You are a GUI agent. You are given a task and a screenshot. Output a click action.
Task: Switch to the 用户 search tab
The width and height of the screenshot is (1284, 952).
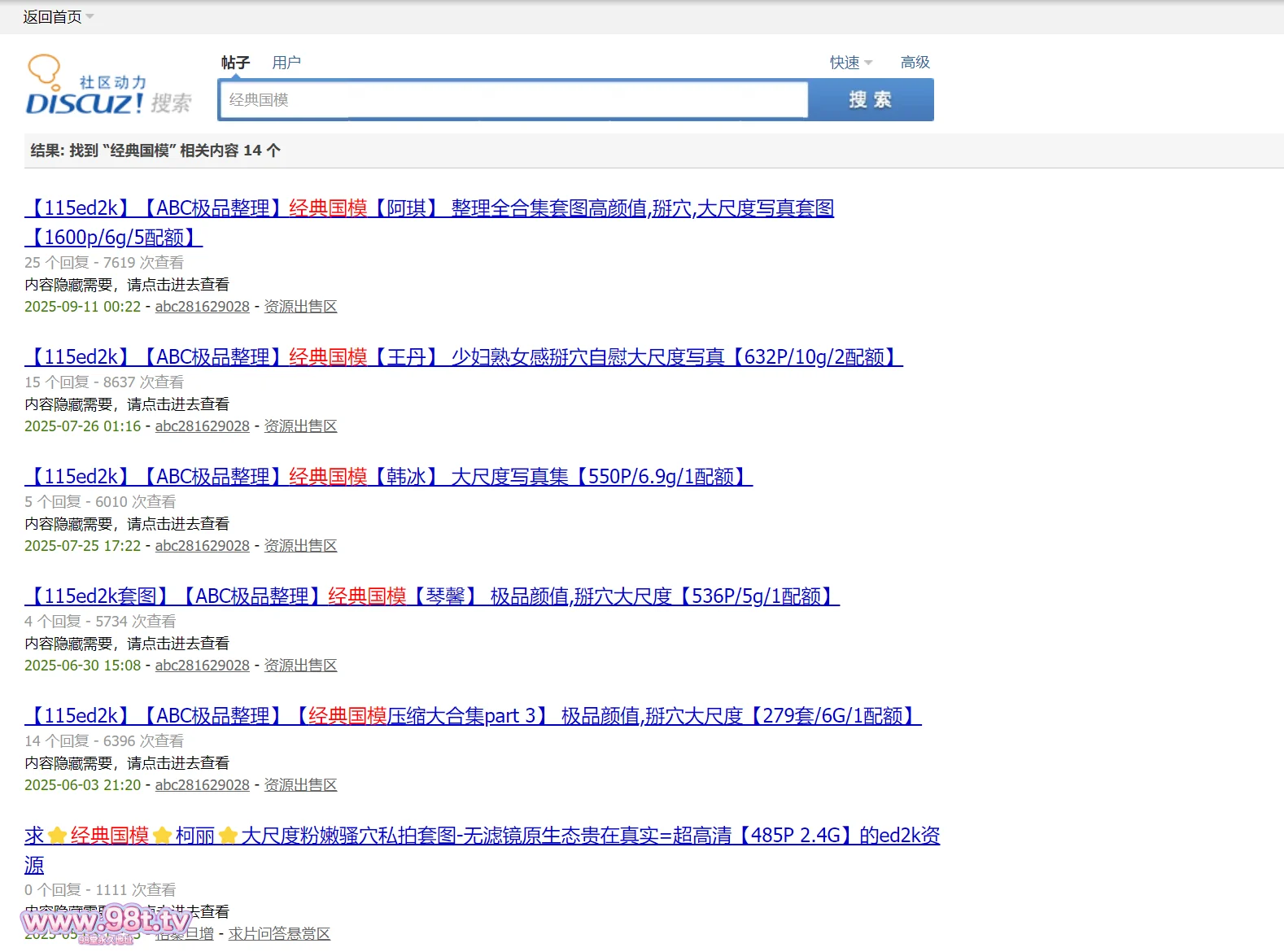click(286, 63)
